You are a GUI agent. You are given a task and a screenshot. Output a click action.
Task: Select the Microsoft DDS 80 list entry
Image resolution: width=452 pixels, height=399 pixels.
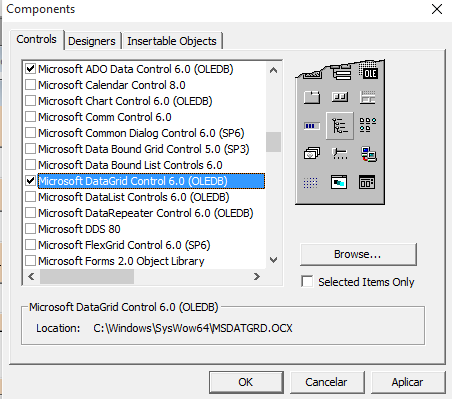[x=79, y=229]
